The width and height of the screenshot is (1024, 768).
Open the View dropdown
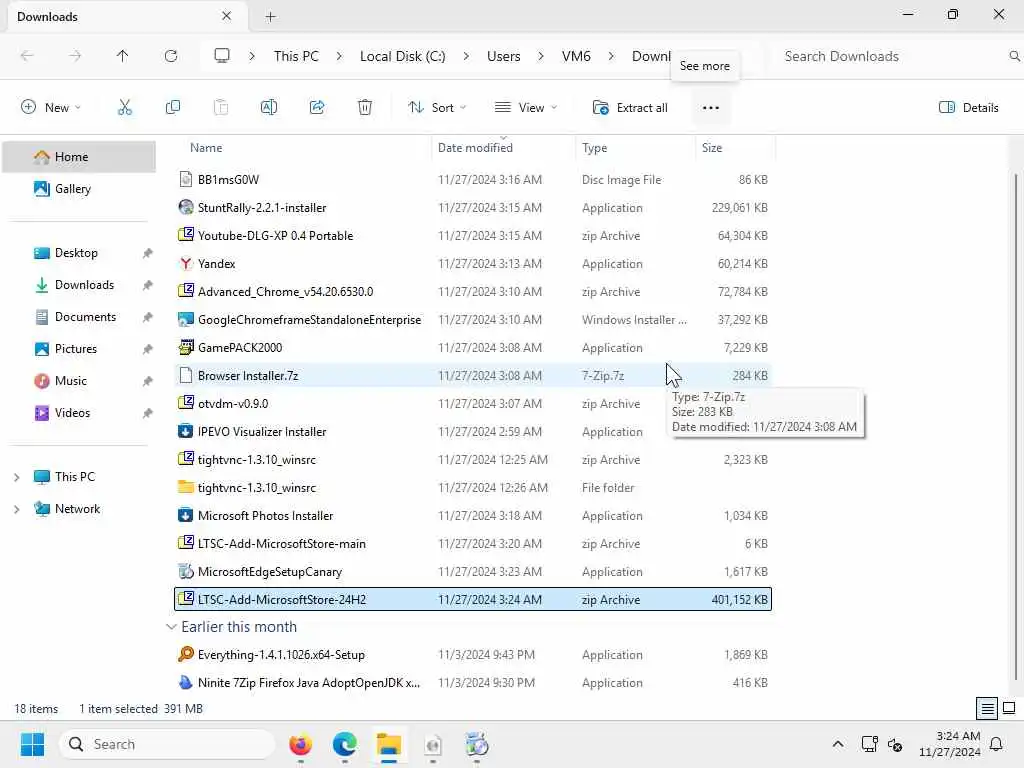pos(525,108)
